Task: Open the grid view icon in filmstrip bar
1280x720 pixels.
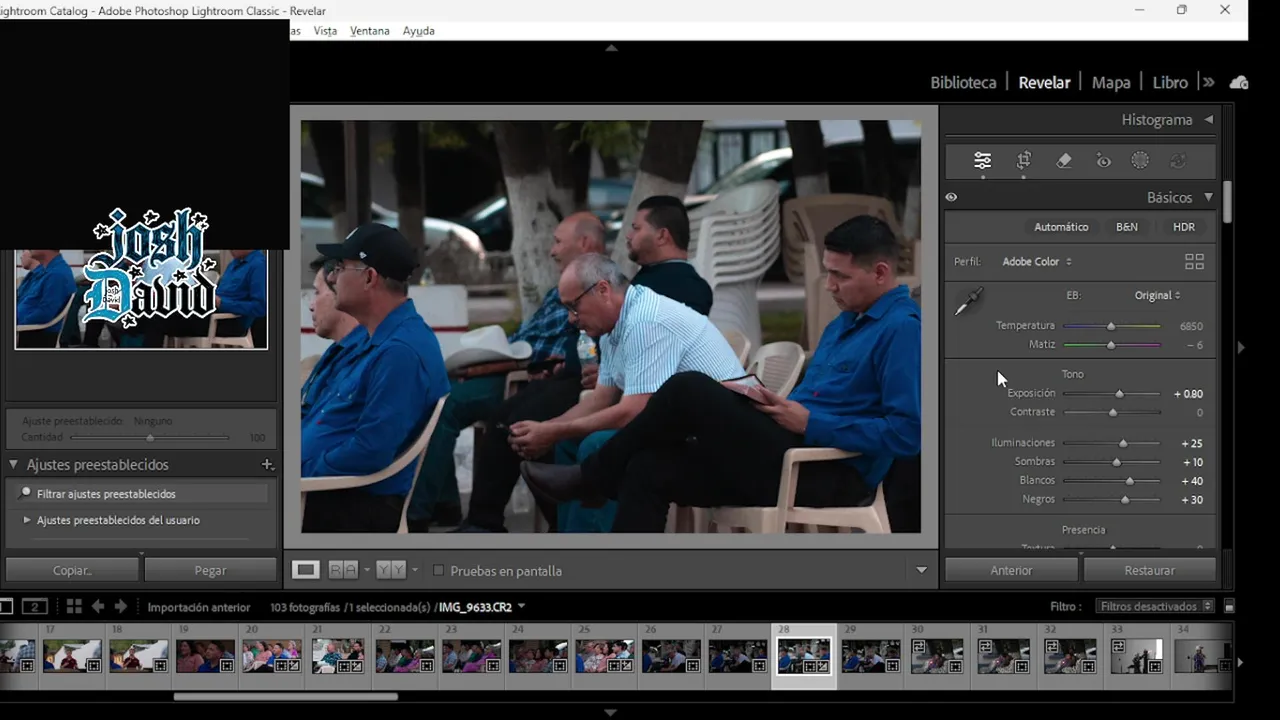Action: pos(74,606)
